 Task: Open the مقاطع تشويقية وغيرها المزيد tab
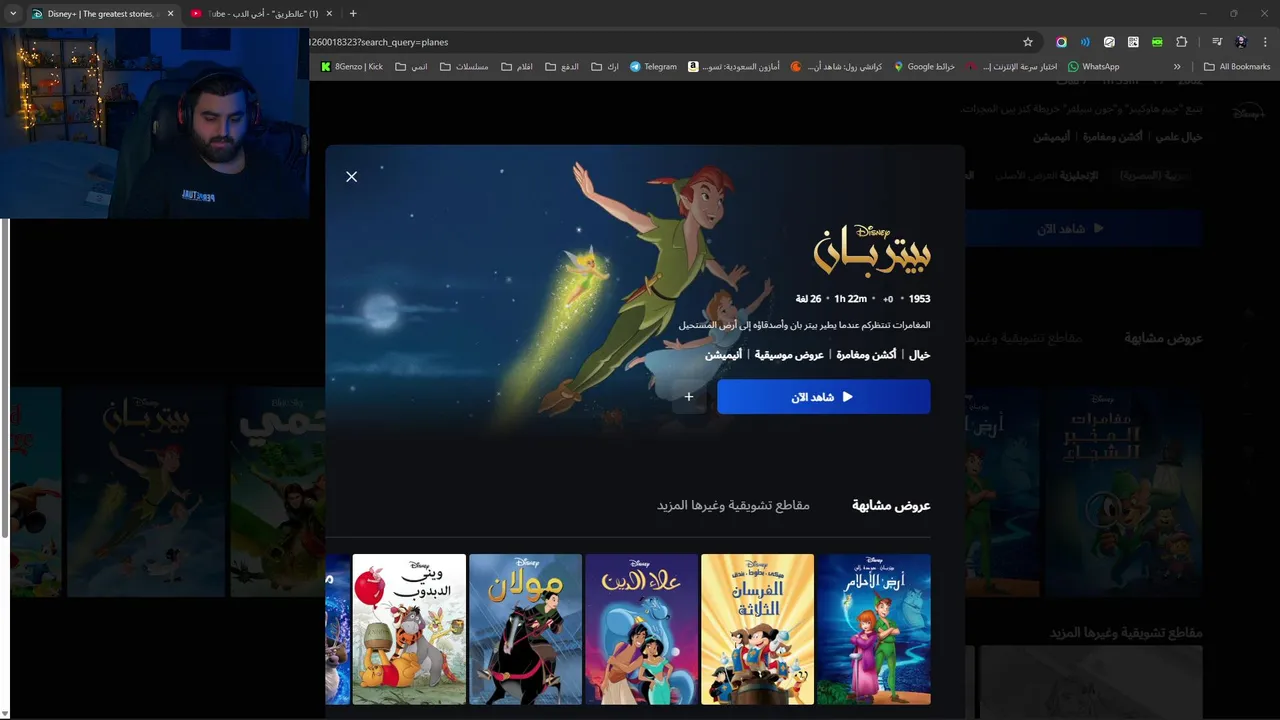[733, 505]
